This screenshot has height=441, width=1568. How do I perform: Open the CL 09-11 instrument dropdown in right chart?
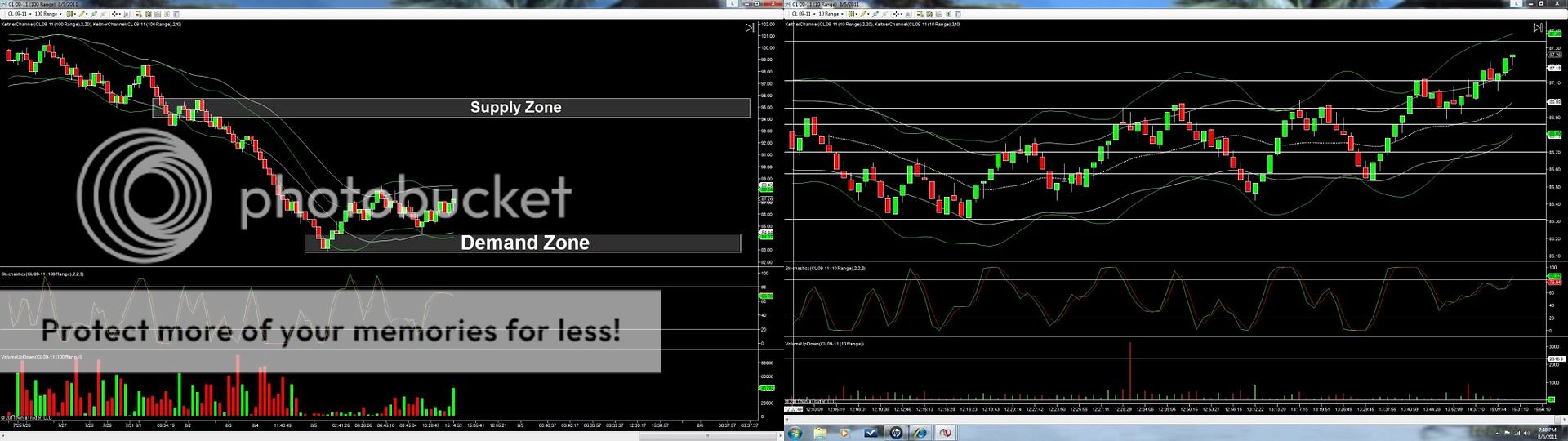pos(804,14)
